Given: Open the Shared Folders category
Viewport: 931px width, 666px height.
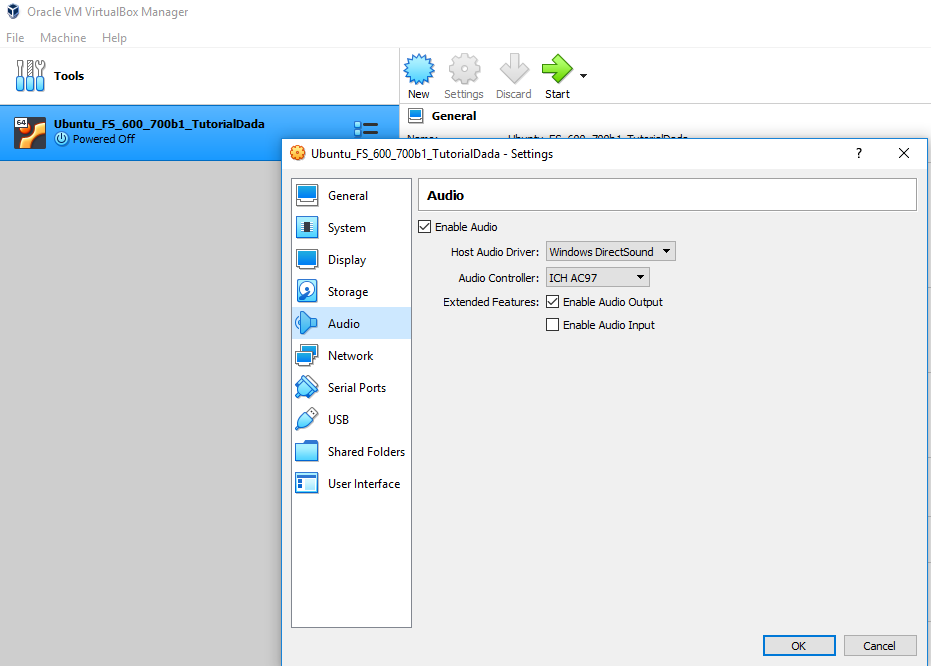Looking at the screenshot, I should [366, 452].
